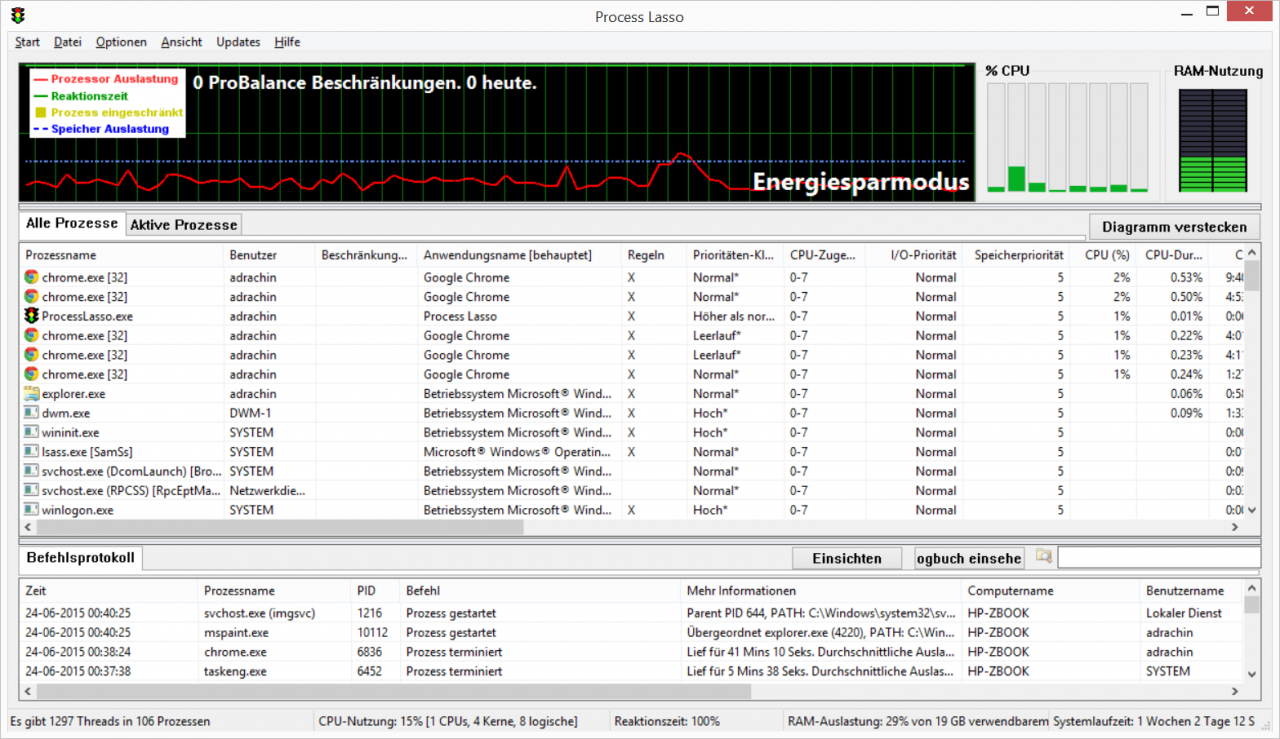Sort by the Speicherpriorität column header
The image size is (1280, 739).
[1019, 255]
